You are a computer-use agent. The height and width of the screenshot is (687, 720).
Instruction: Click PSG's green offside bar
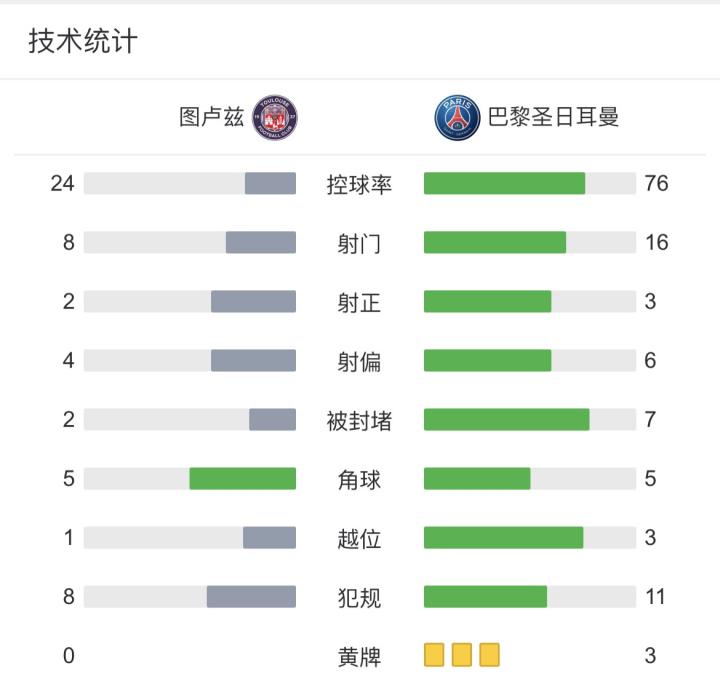503,538
